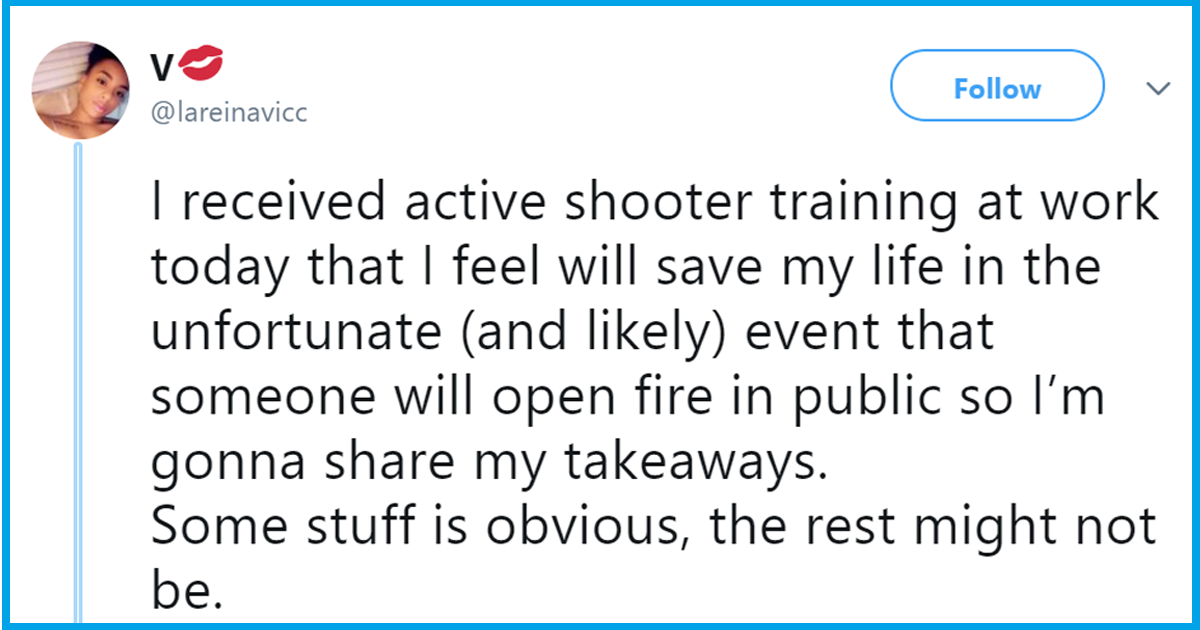
Task: Click the final word 'be.' of tweet
Action: pyautogui.click(x=185, y=592)
